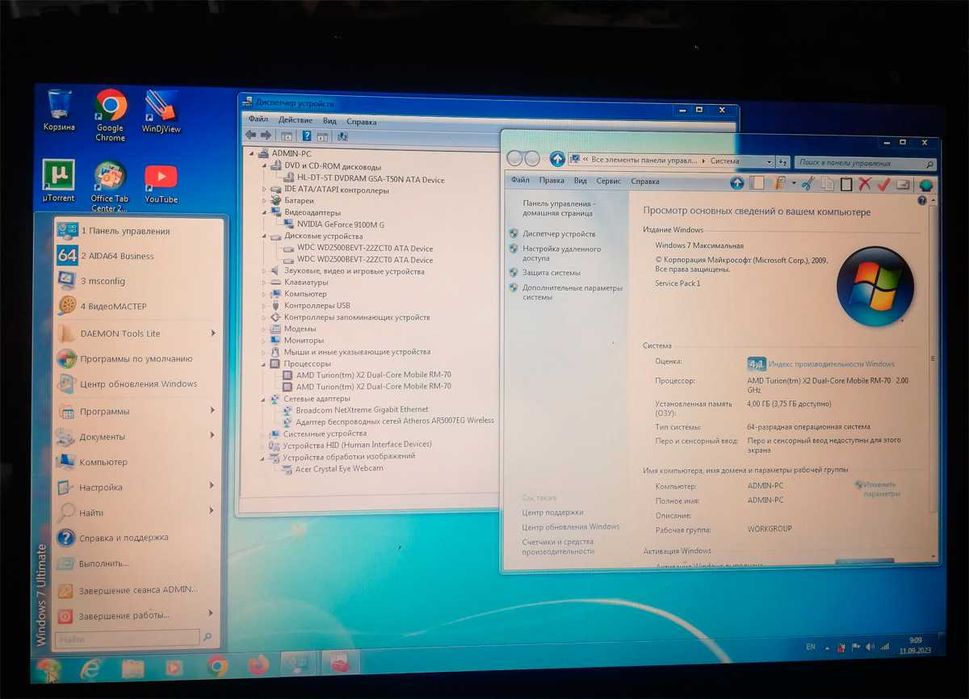
Task: Collapse the Дисковые устройства node
Action: click(264, 236)
